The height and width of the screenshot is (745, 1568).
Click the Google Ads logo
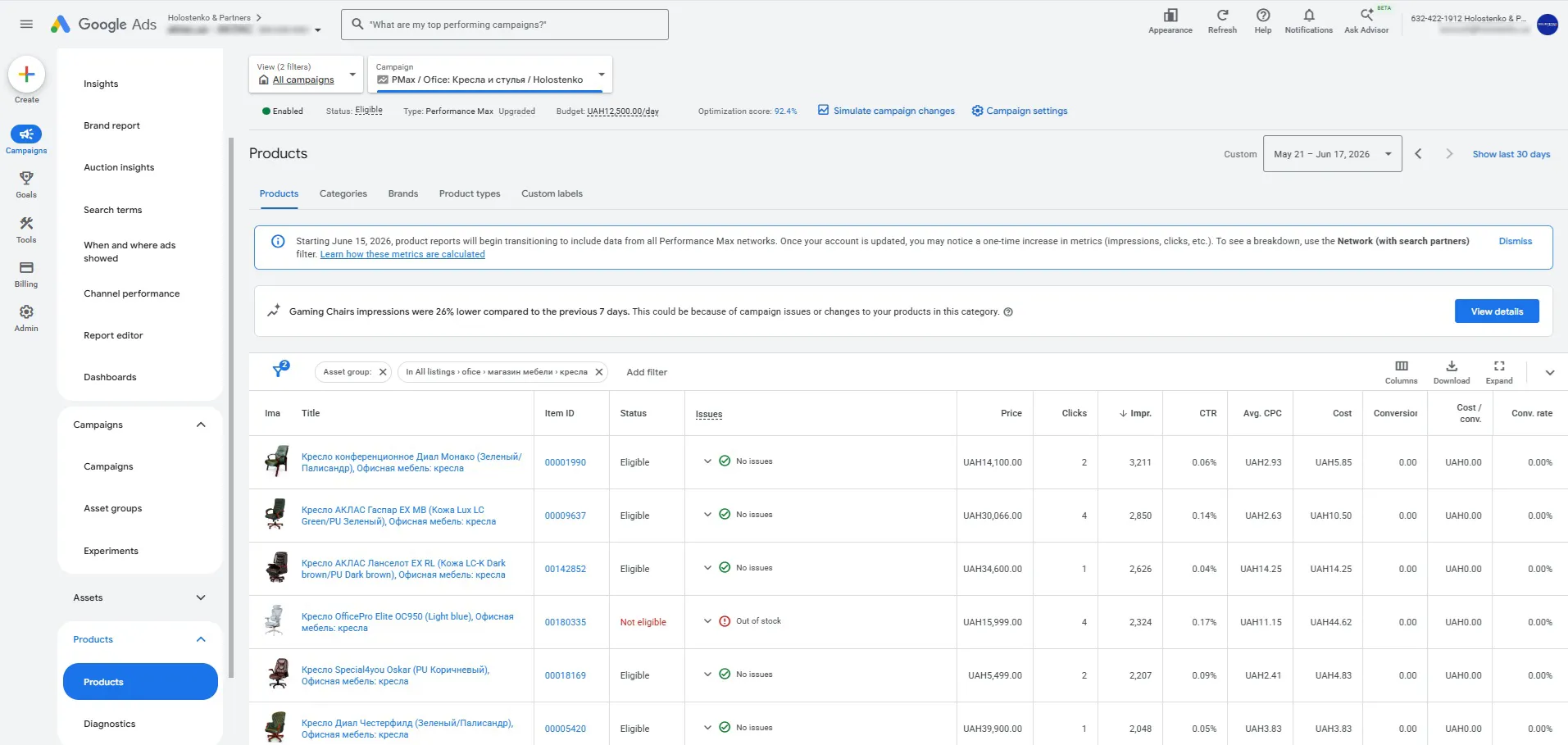(103, 25)
